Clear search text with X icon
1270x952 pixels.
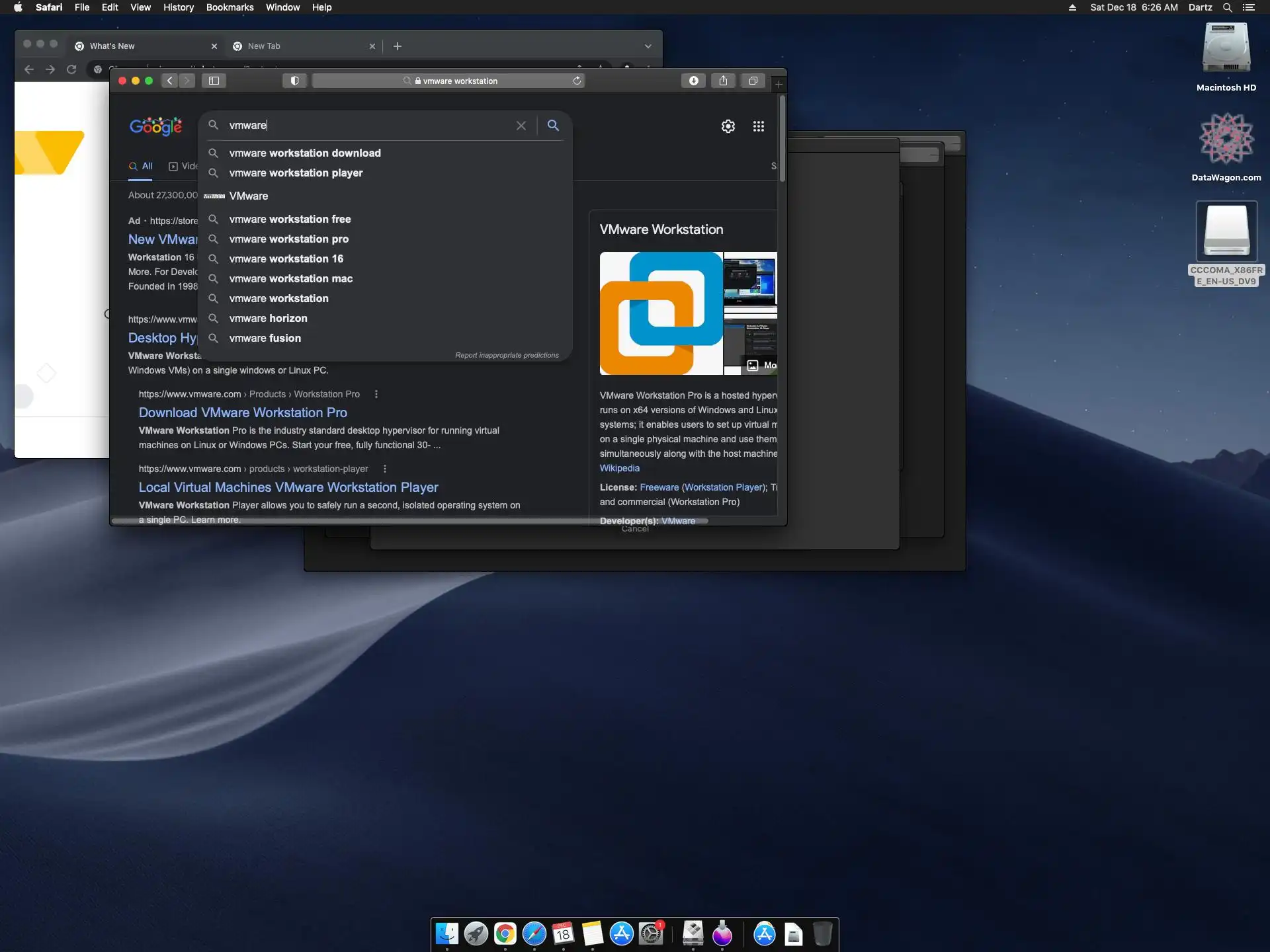(x=521, y=126)
